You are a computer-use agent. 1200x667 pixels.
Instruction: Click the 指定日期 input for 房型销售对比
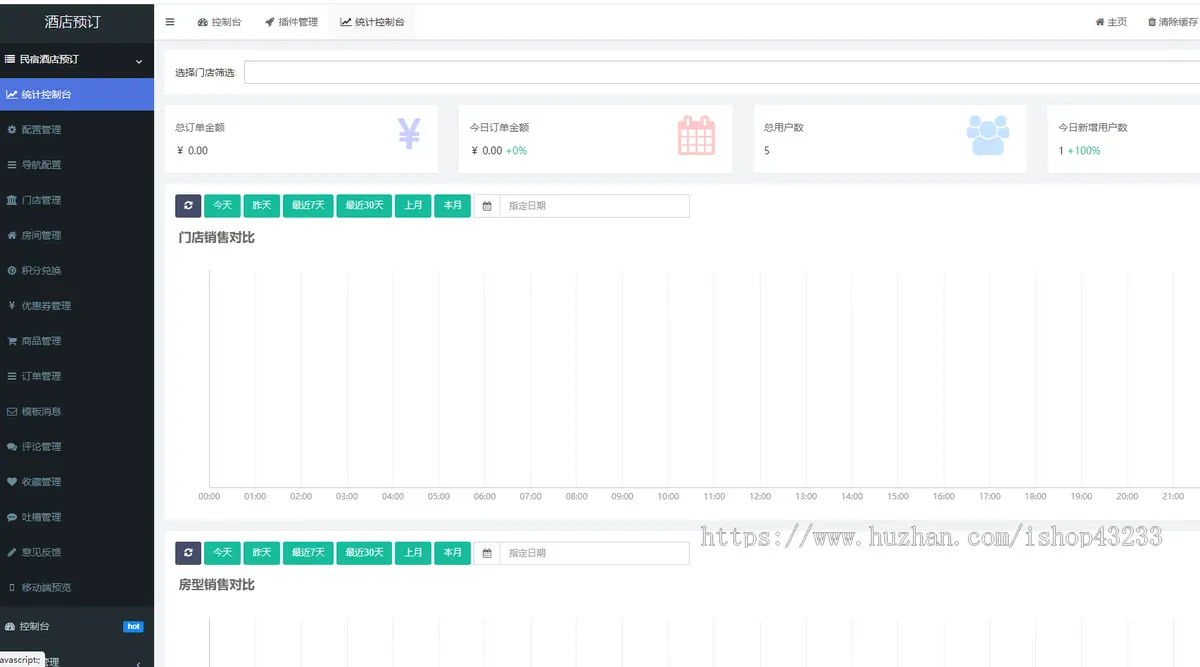pyautogui.click(x=594, y=553)
